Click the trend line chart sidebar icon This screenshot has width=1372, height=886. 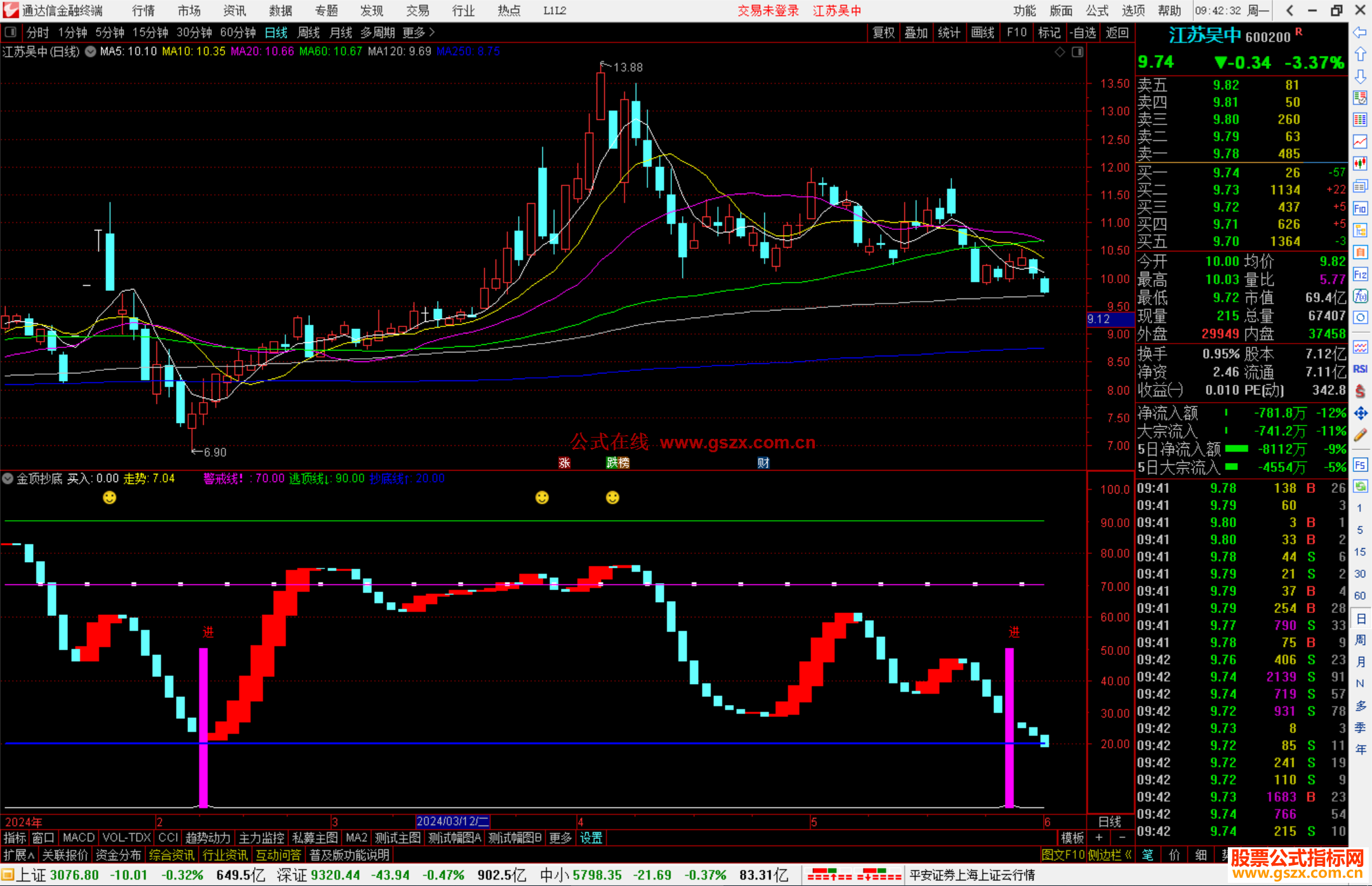[x=1360, y=141]
